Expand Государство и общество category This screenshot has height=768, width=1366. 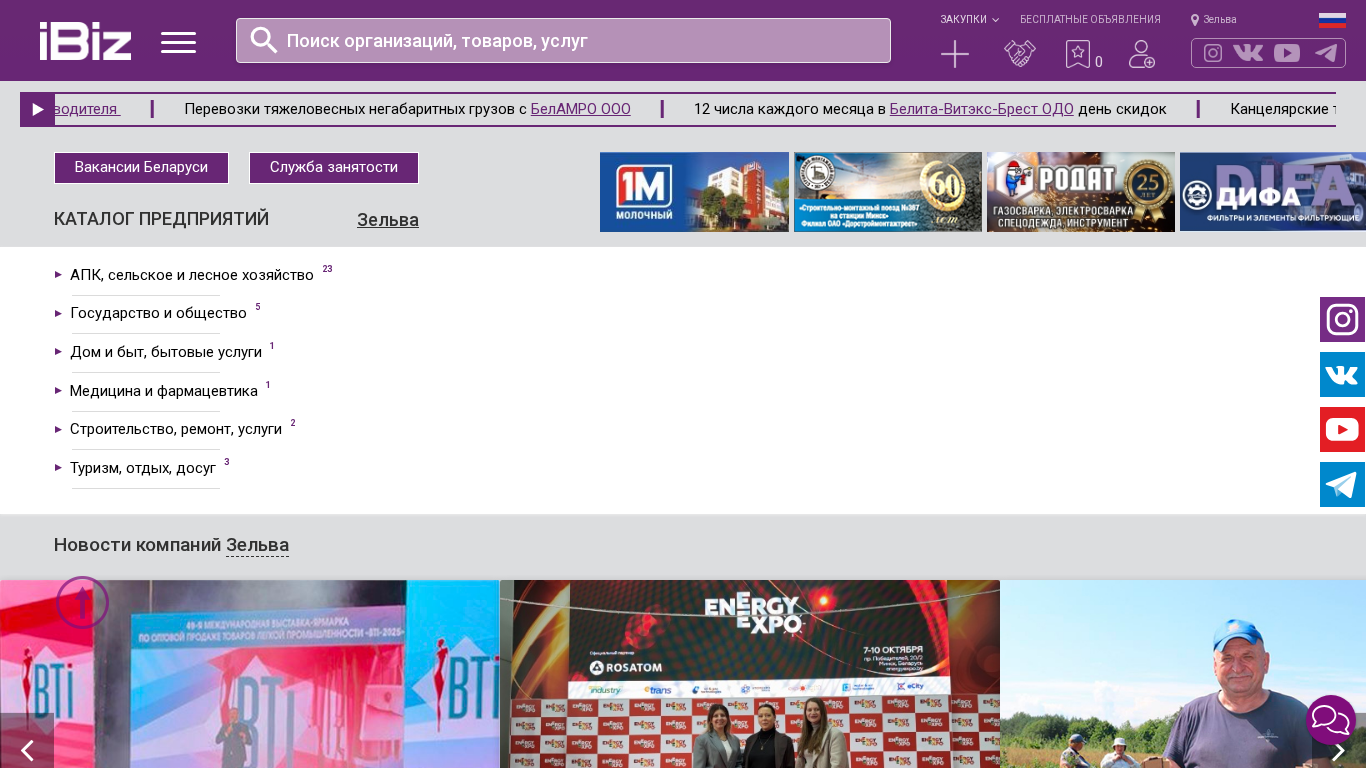[x=158, y=313]
